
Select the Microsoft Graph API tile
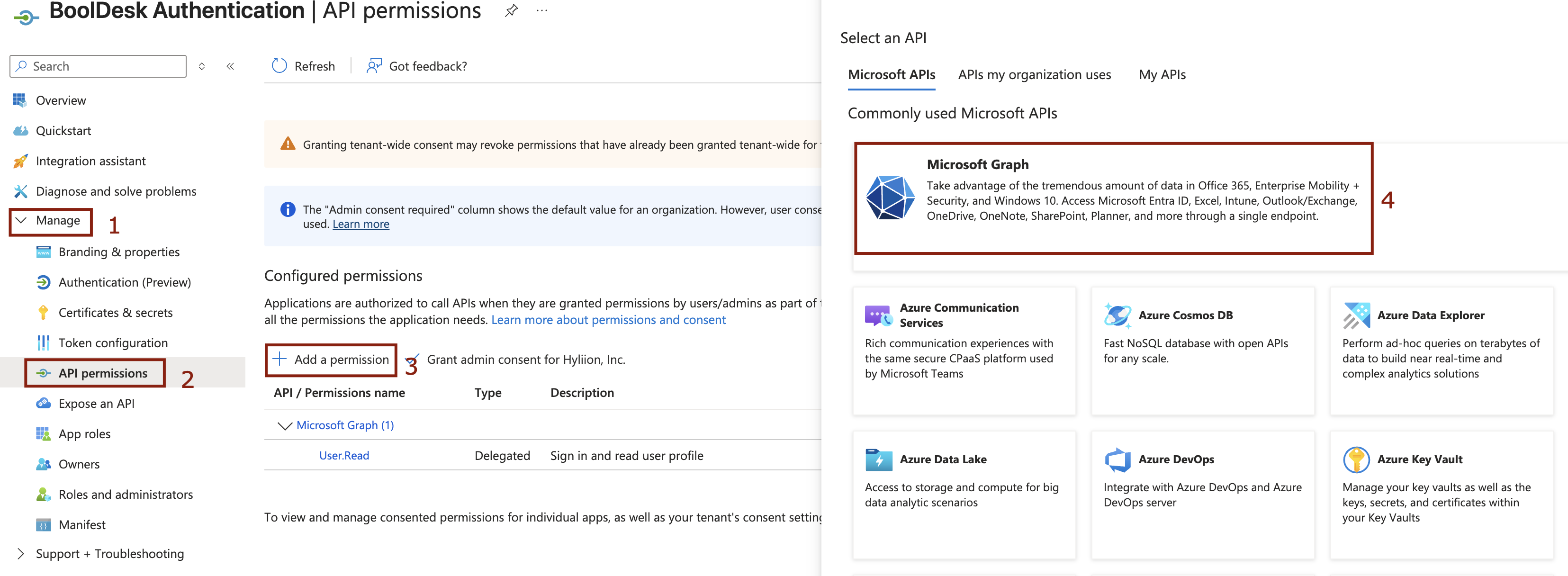click(x=1113, y=198)
